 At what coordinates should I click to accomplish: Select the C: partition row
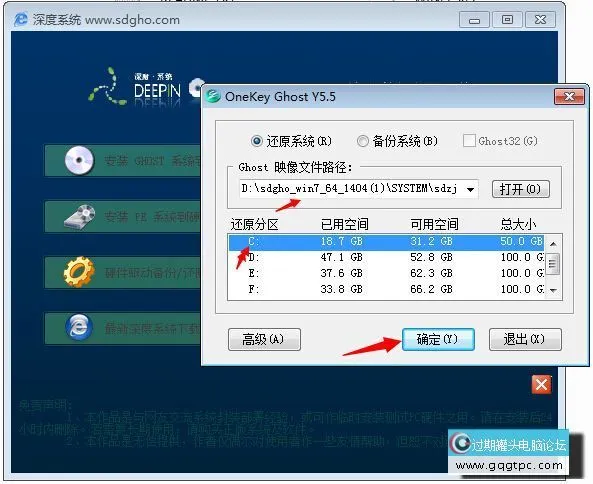coord(386,242)
